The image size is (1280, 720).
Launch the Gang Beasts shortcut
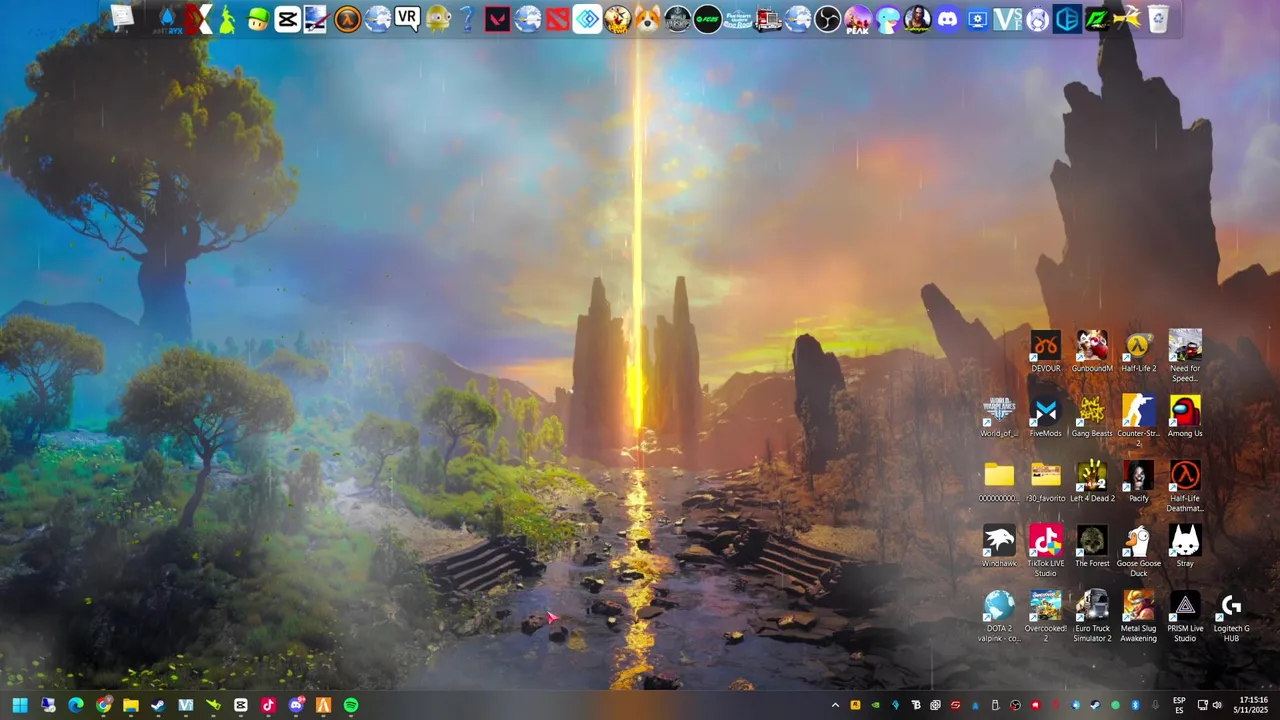(1092, 417)
